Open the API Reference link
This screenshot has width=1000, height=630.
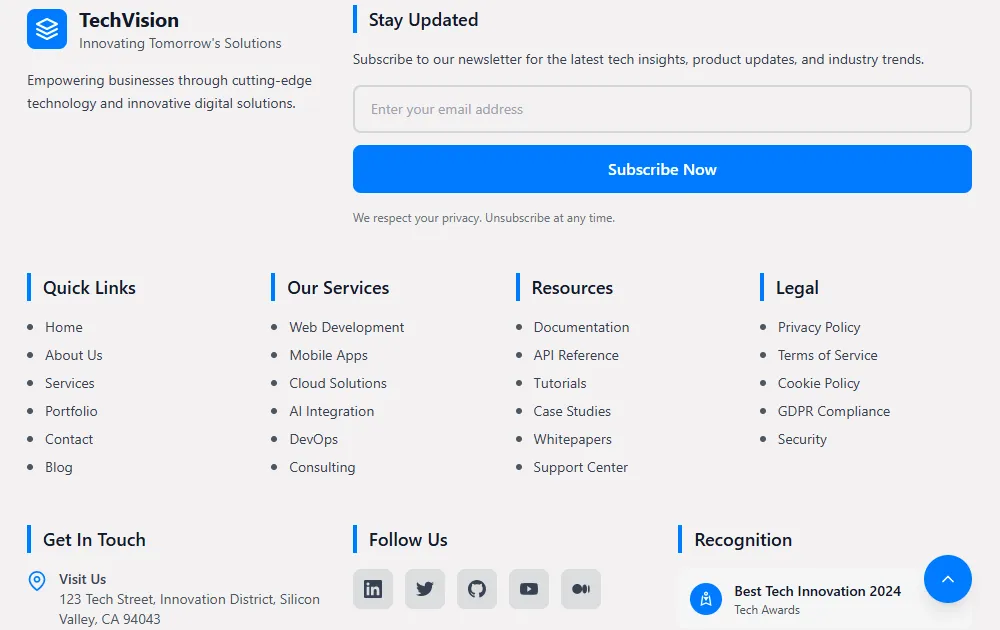(x=576, y=355)
